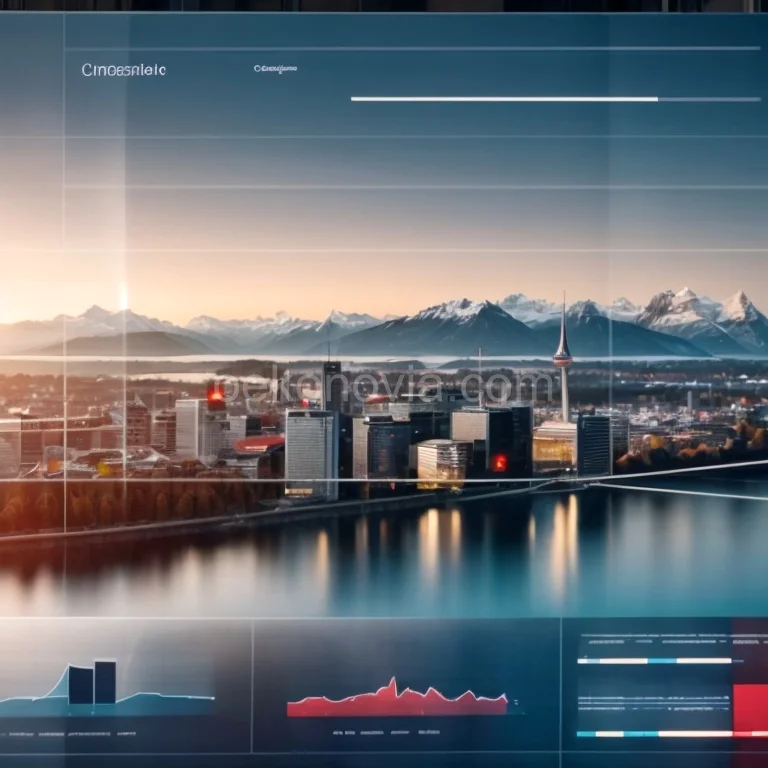Click the unfilled end of the top progress bar
768x768 pixels.
pyautogui.click(x=708, y=99)
